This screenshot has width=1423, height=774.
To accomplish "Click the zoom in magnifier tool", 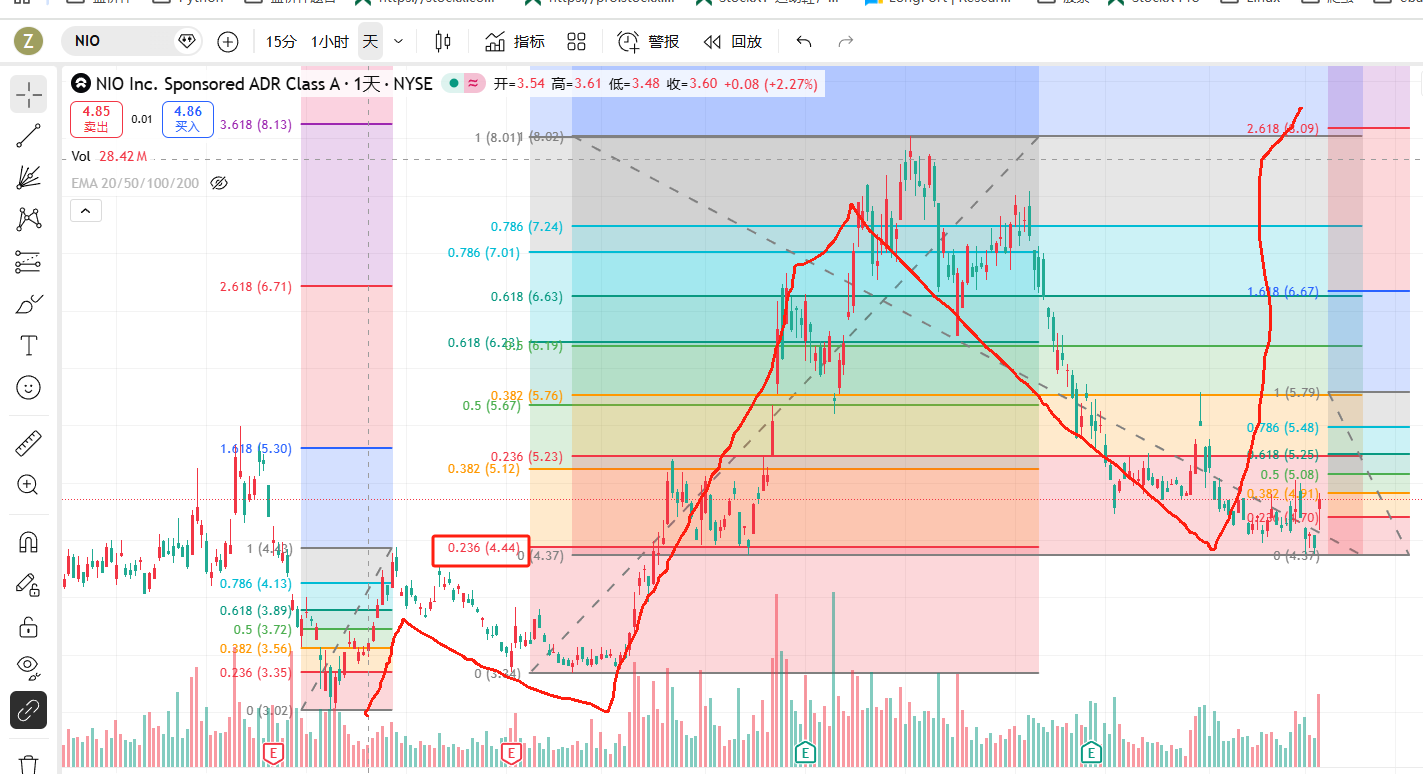I will (29, 485).
